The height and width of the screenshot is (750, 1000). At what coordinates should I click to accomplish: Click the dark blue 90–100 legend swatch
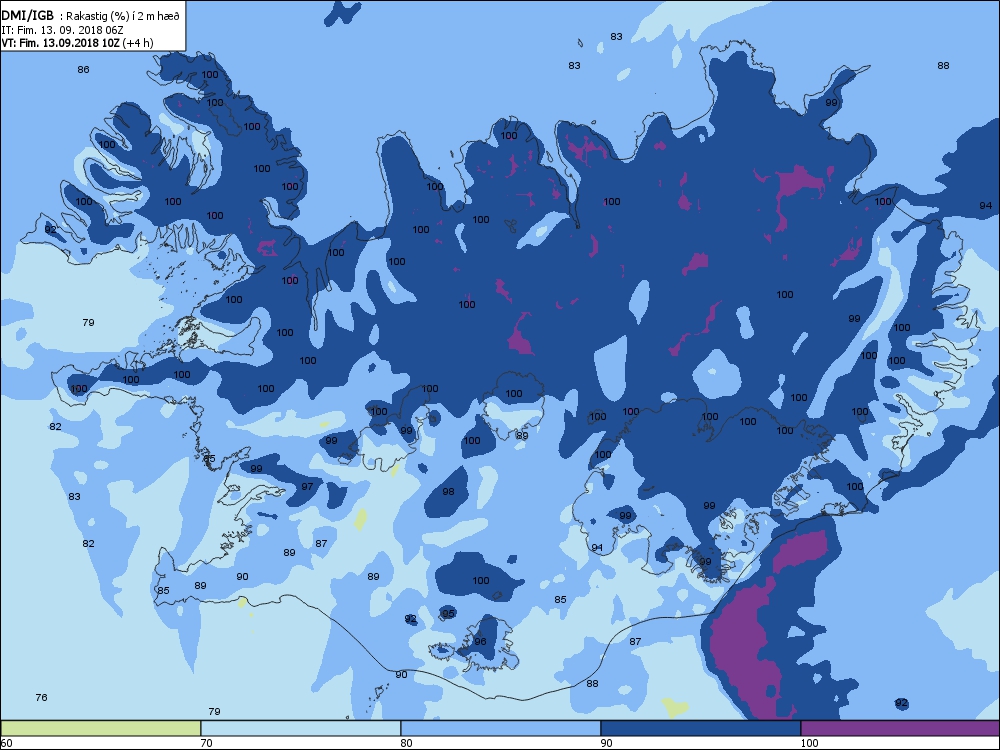coord(700,728)
